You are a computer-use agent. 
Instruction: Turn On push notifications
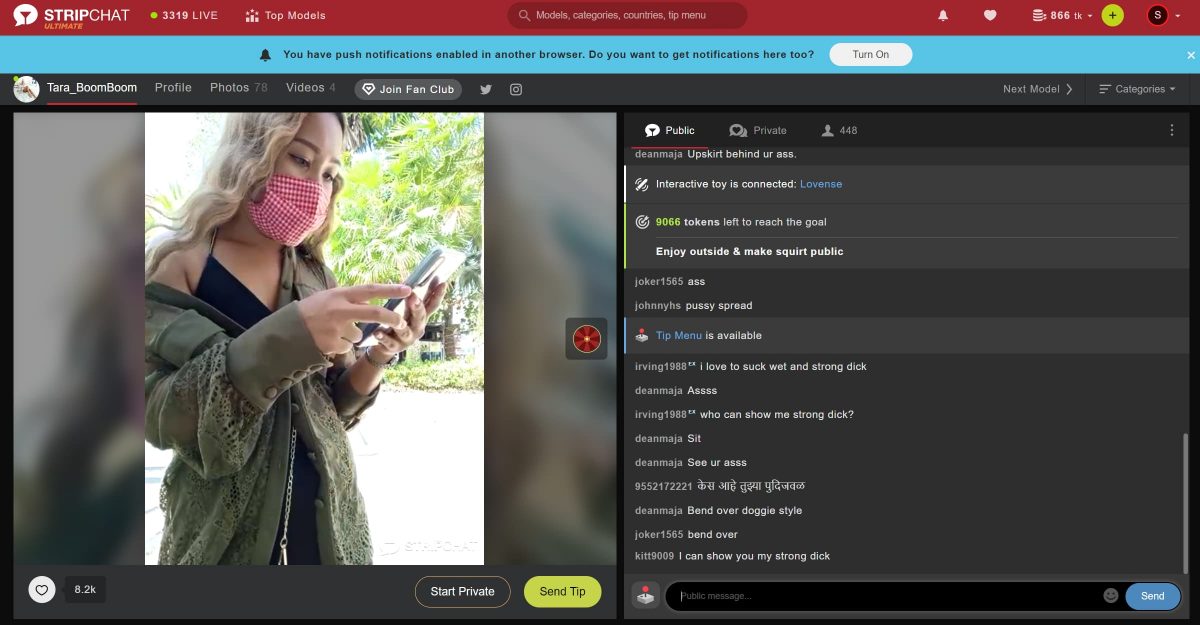[x=870, y=55]
